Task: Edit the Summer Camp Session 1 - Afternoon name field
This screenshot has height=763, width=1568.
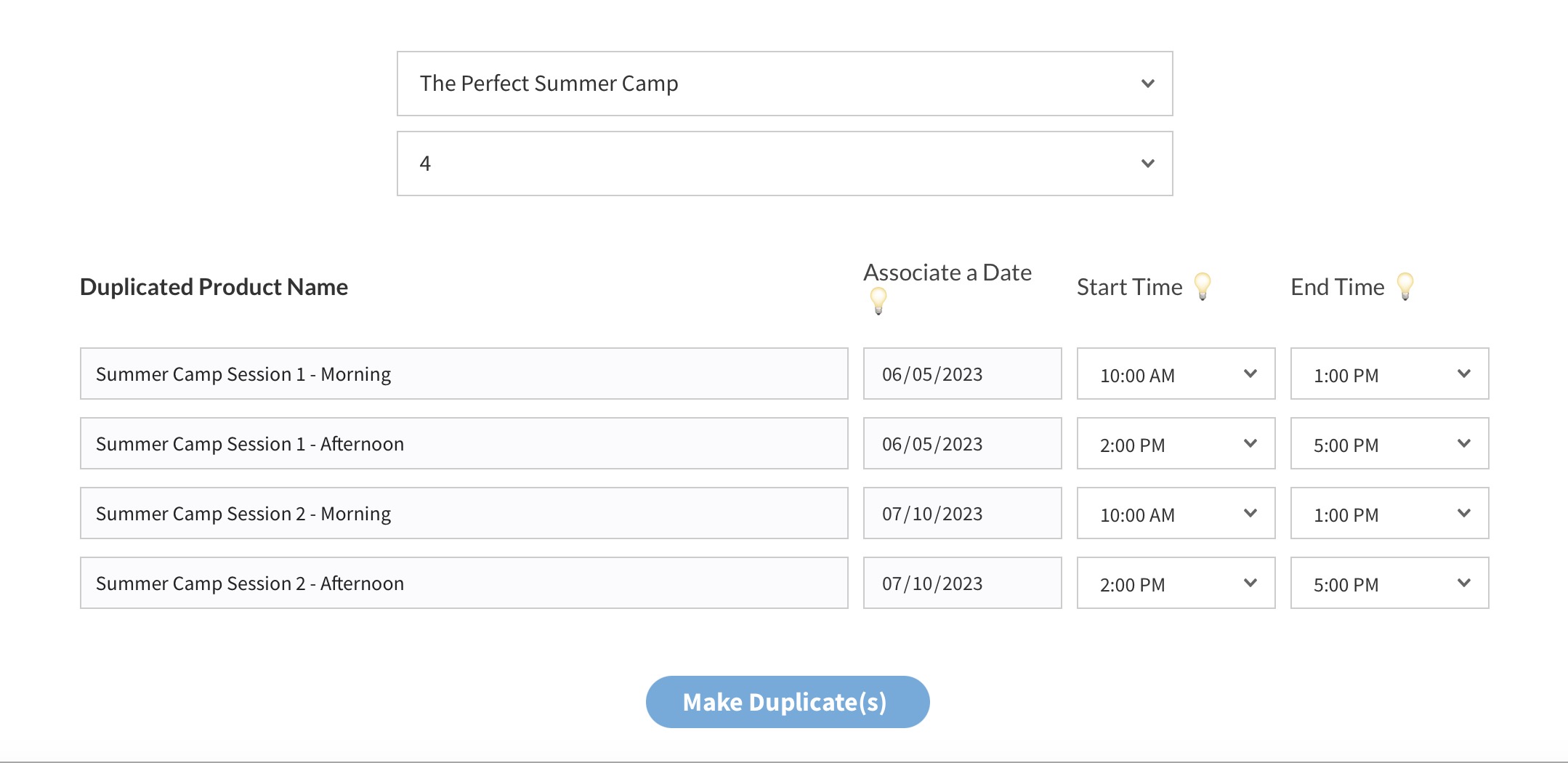Action: click(x=464, y=444)
